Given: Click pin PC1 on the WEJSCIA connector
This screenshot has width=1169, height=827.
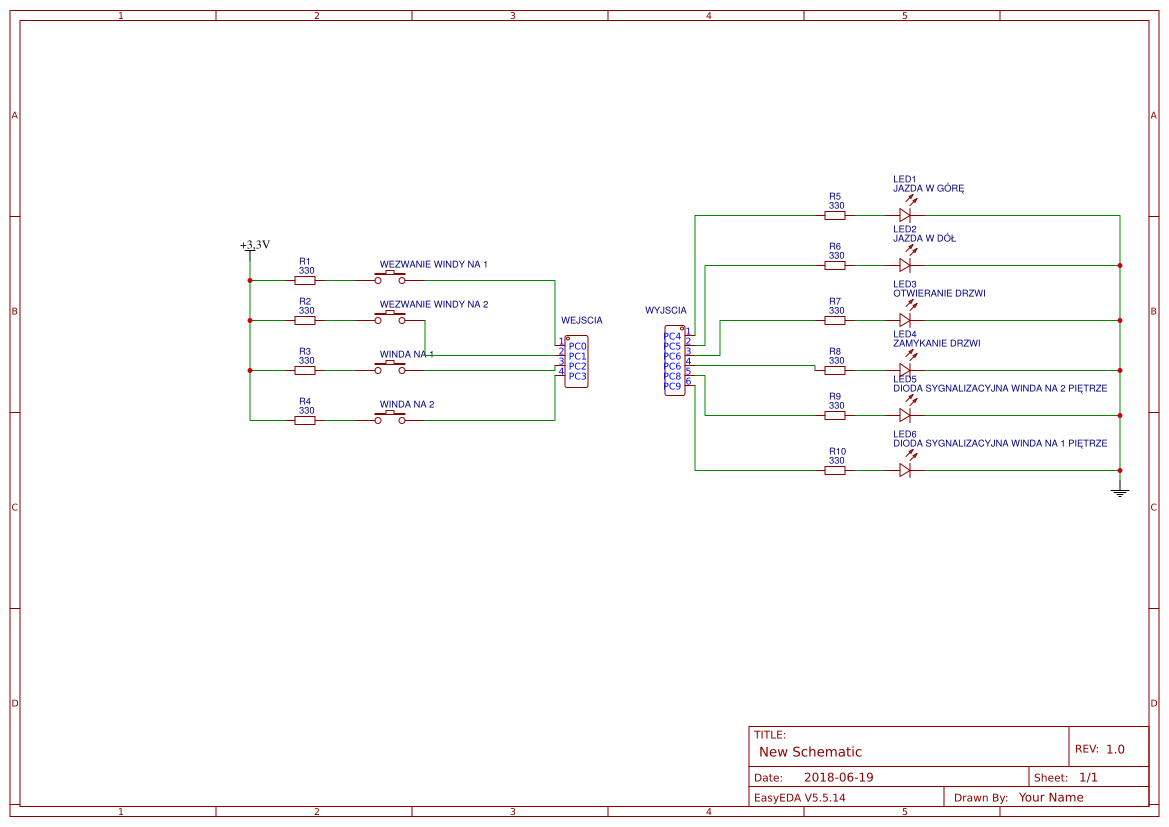Looking at the screenshot, I should 578,356.
